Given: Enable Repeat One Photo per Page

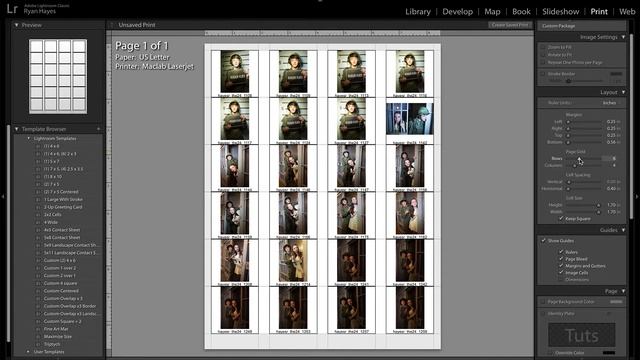Looking at the screenshot, I should point(543,62).
